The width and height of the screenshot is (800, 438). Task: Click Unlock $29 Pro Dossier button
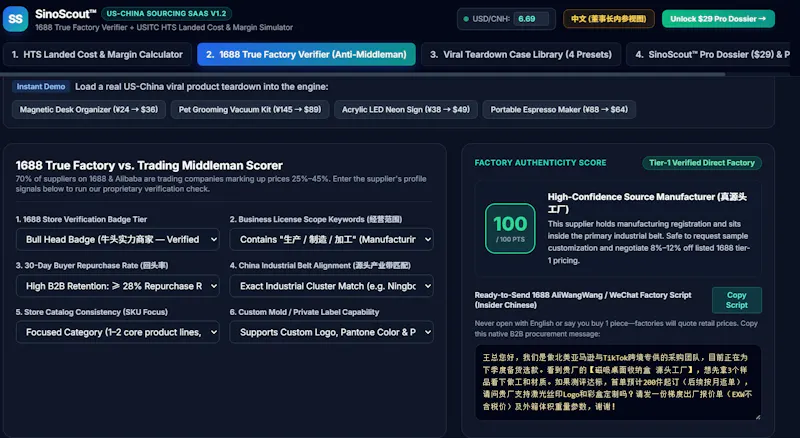[718, 19]
